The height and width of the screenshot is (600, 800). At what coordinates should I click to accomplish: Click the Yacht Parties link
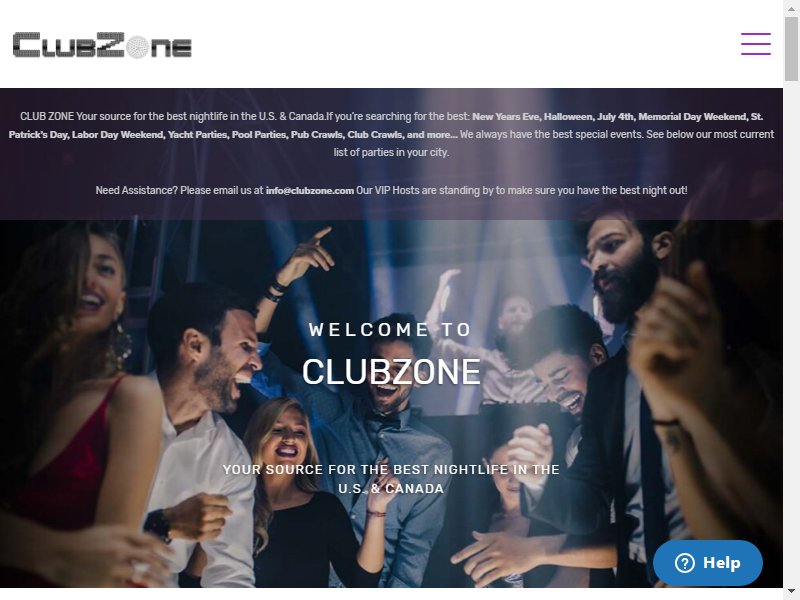pyautogui.click(x=197, y=135)
